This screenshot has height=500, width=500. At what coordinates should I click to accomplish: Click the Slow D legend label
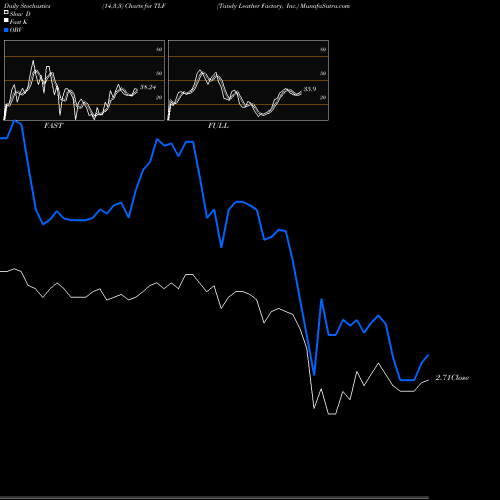coord(20,14)
